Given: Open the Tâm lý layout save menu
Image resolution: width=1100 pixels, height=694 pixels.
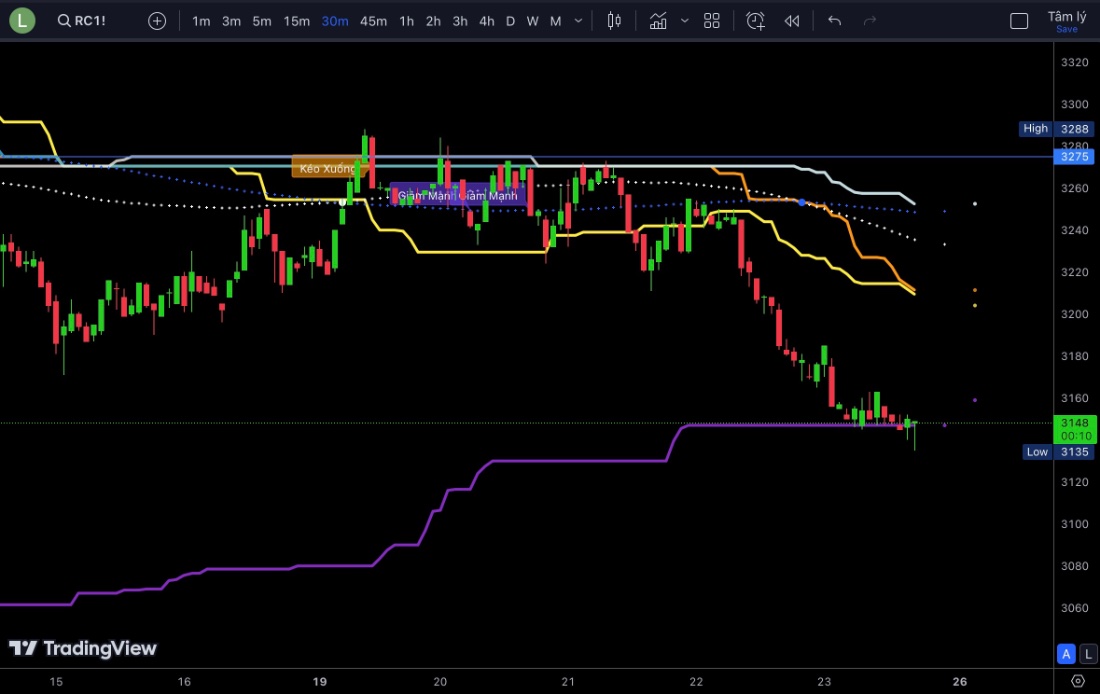Looking at the screenshot, I should pos(1066,21).
